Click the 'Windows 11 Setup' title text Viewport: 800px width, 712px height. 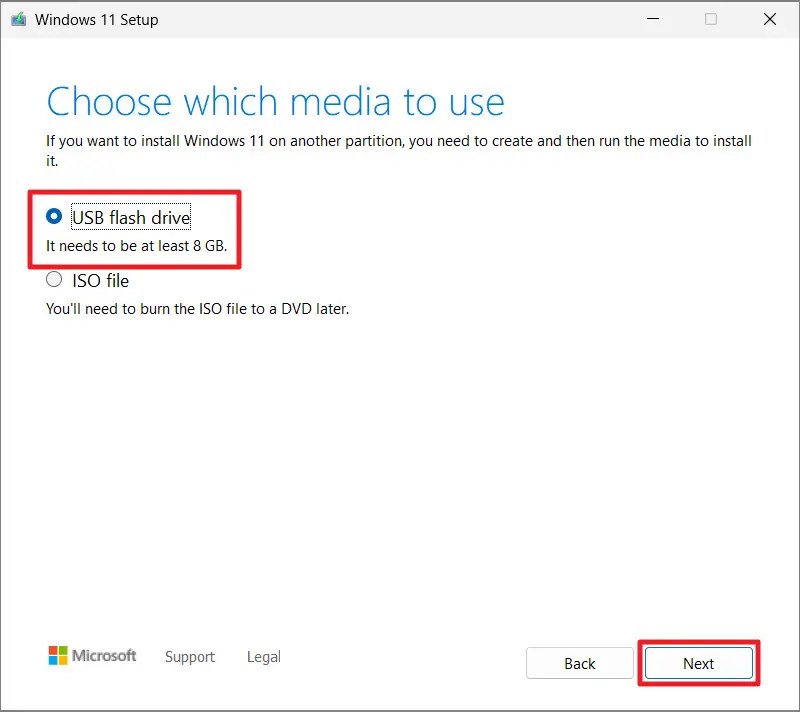coord(96,19)
